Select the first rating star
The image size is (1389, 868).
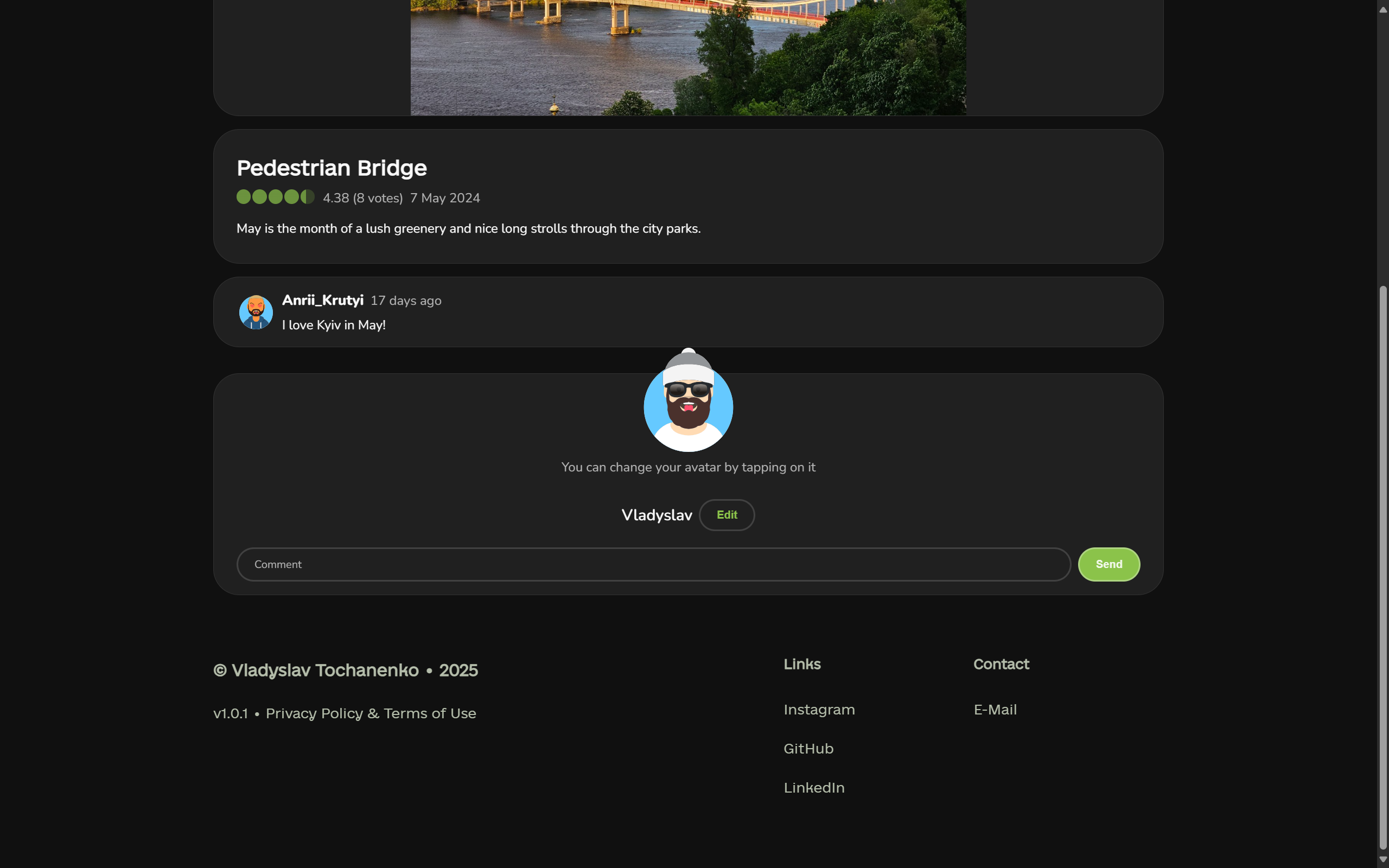(243, 196)
